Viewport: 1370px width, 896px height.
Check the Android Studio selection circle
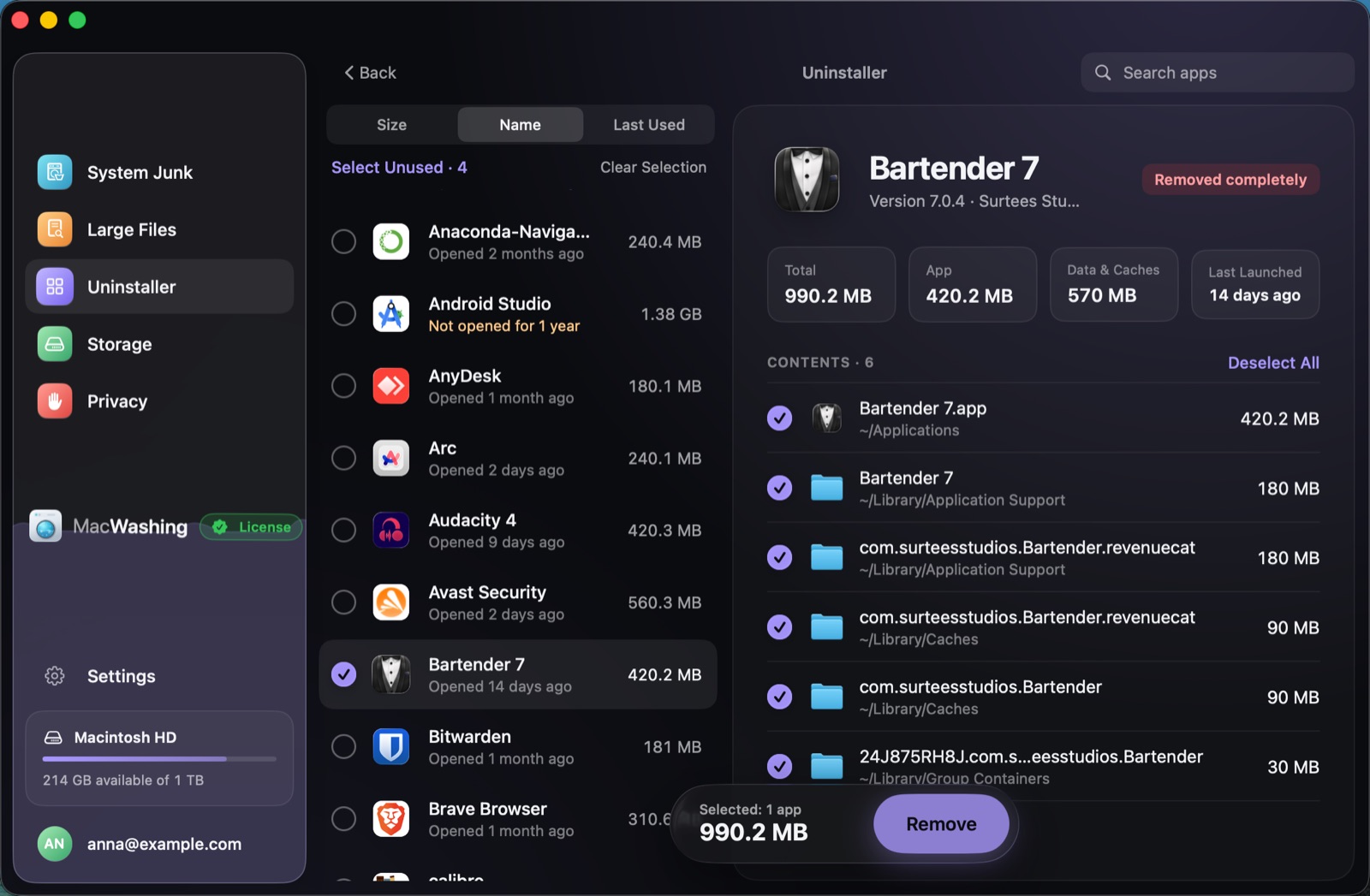[x=344, y=314]
